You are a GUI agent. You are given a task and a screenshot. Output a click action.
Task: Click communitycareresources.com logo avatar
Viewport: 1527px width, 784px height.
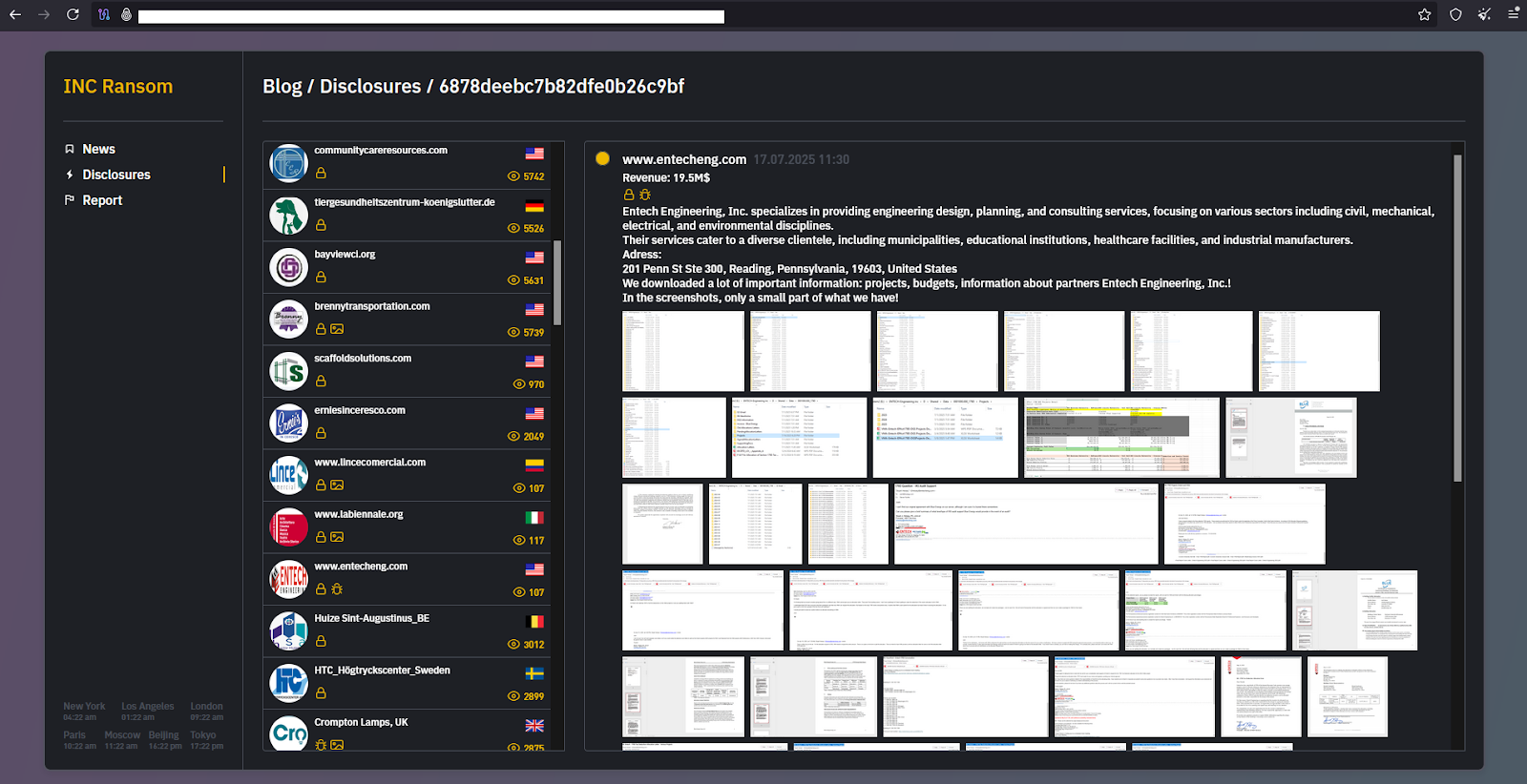click(x=288, y=164)
